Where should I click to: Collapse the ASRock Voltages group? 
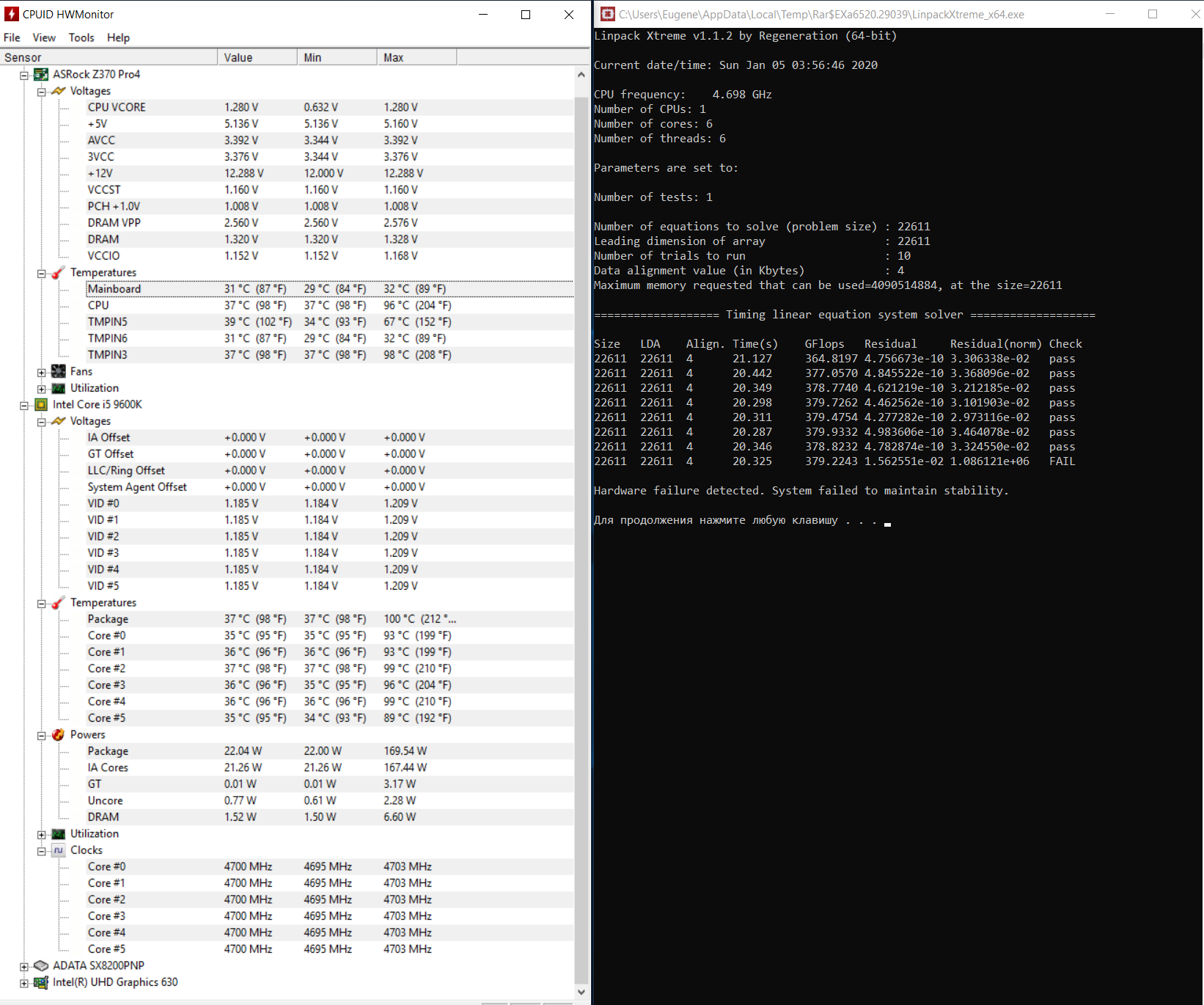(x=42, y=92)
